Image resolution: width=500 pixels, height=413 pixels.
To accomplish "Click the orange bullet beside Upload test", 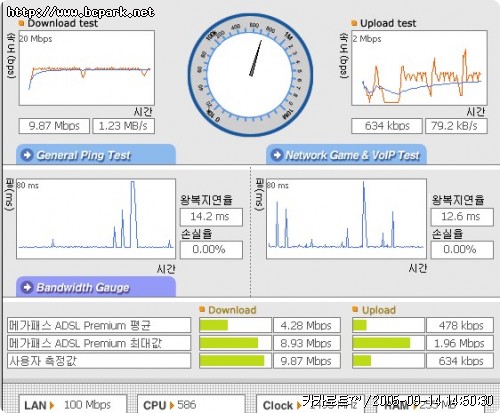I will [x=354, y=23].
